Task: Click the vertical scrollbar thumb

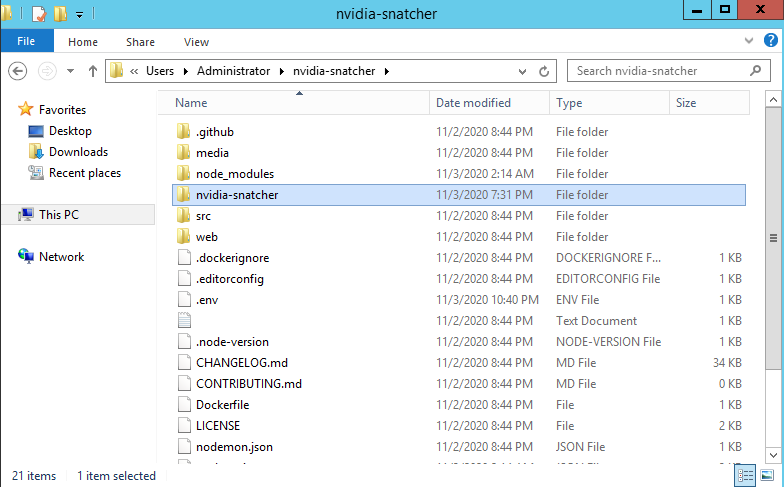Action: [x=773, y=238]
